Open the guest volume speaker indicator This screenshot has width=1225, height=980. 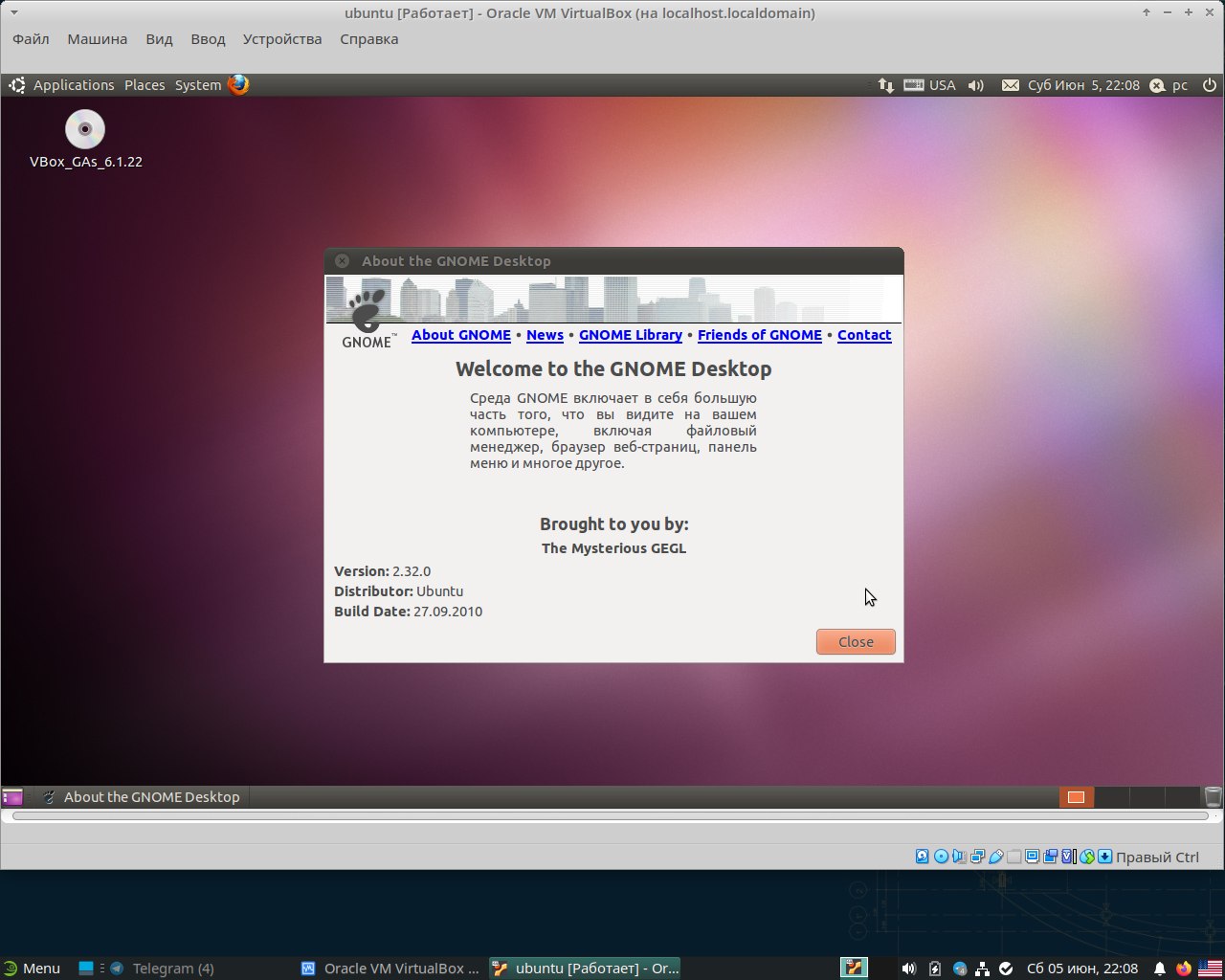[975, 85]
